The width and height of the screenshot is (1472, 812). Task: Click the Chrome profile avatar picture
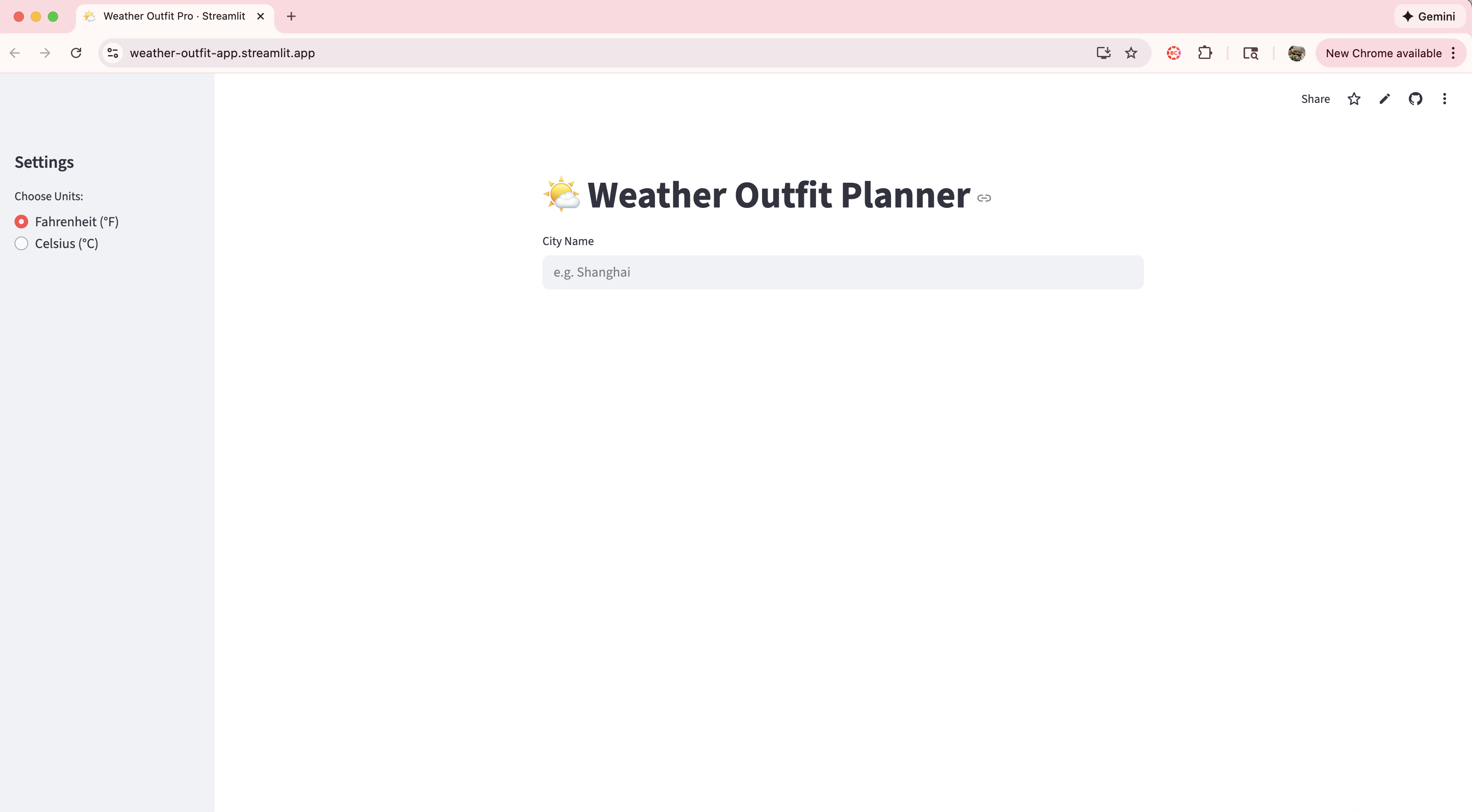point(1296,53)
